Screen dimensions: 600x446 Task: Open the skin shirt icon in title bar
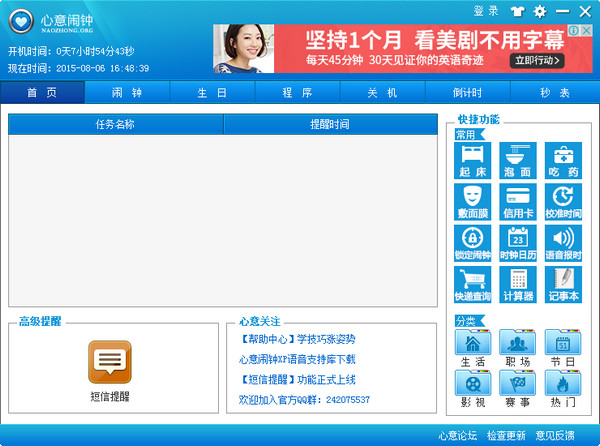(517, 11)
